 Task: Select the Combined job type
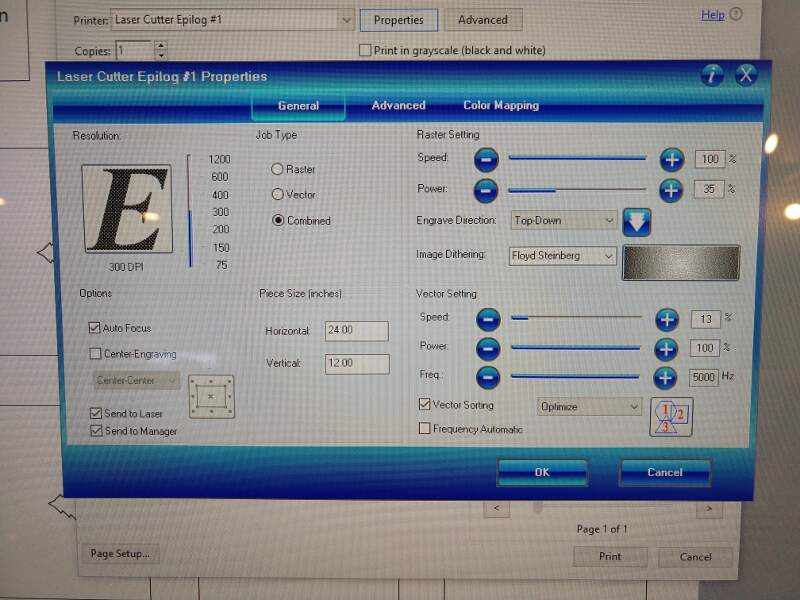coord(278,220)
